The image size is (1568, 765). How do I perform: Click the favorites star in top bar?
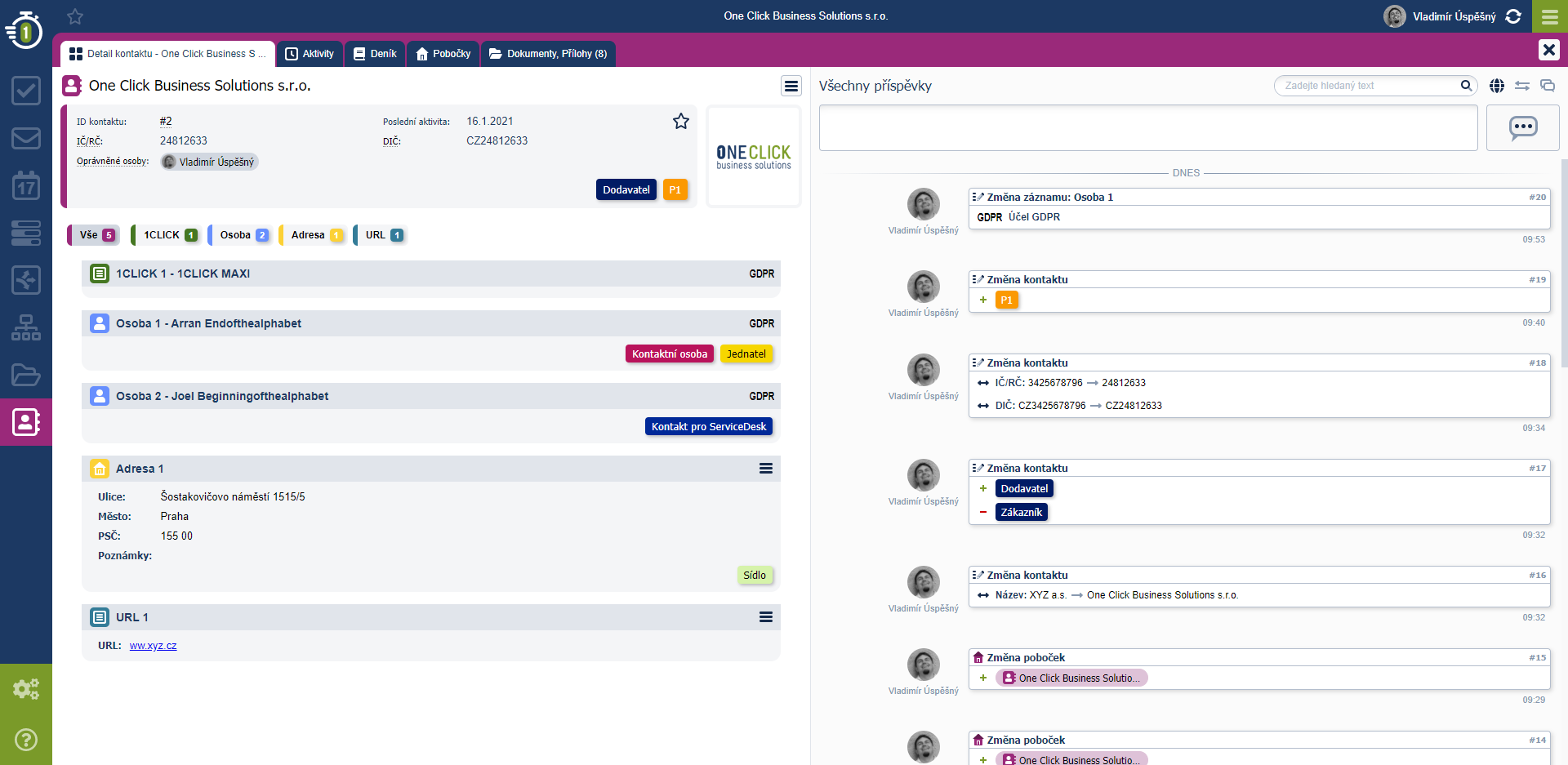coord(75,16)
